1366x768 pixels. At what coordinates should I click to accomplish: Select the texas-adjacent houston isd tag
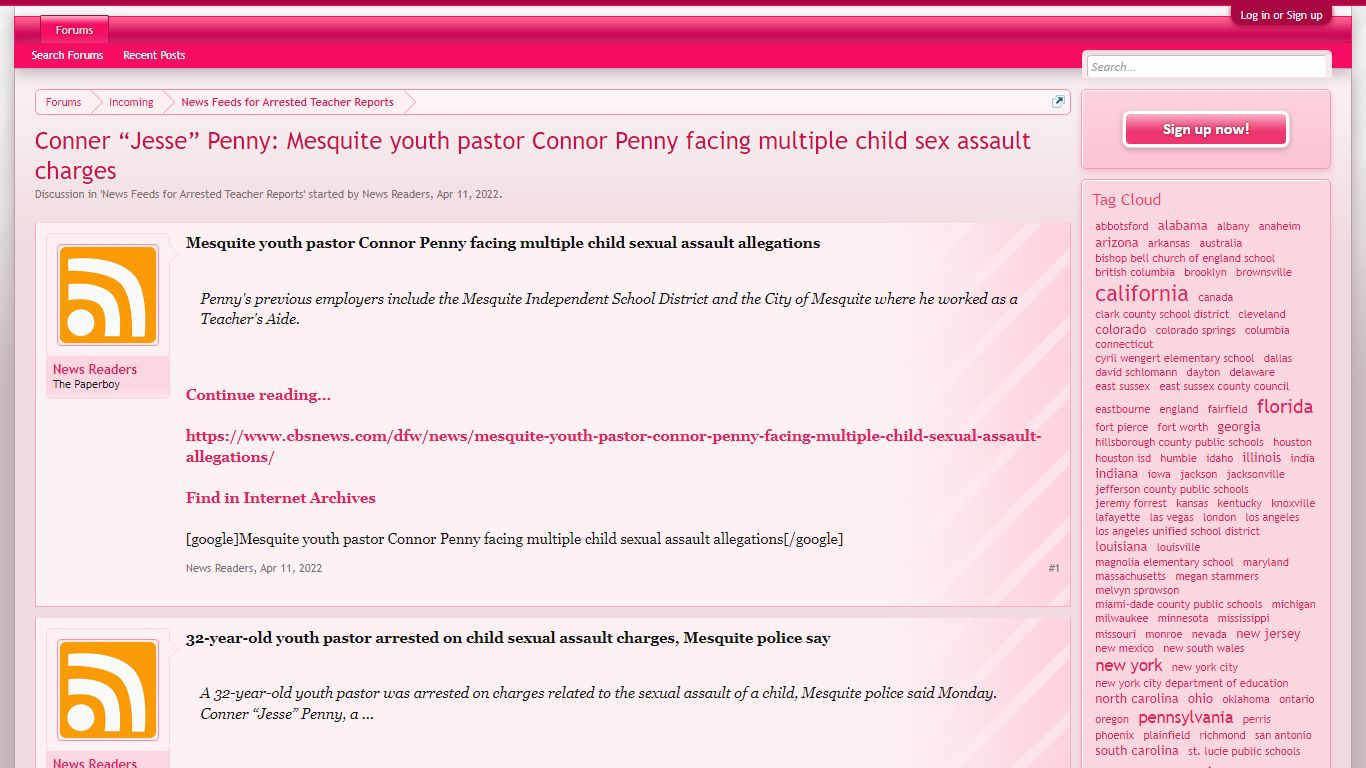coord(1123,458)
